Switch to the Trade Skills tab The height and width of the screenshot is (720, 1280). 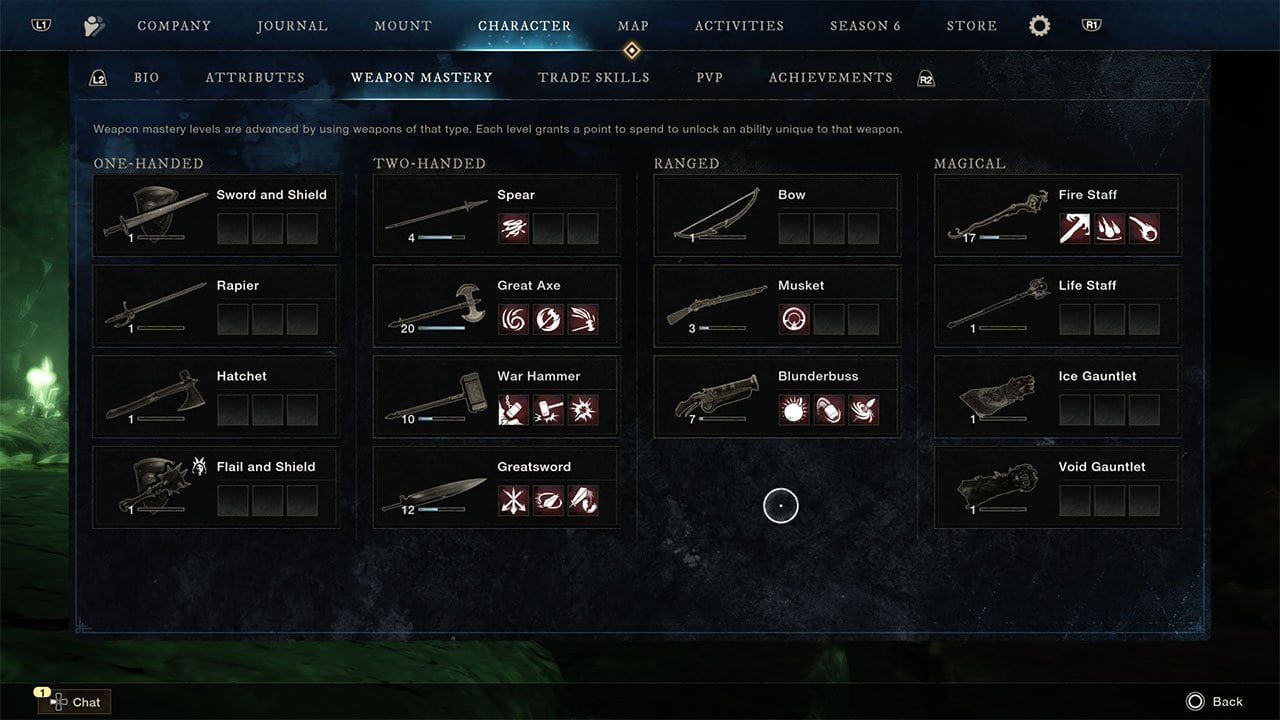594,77
